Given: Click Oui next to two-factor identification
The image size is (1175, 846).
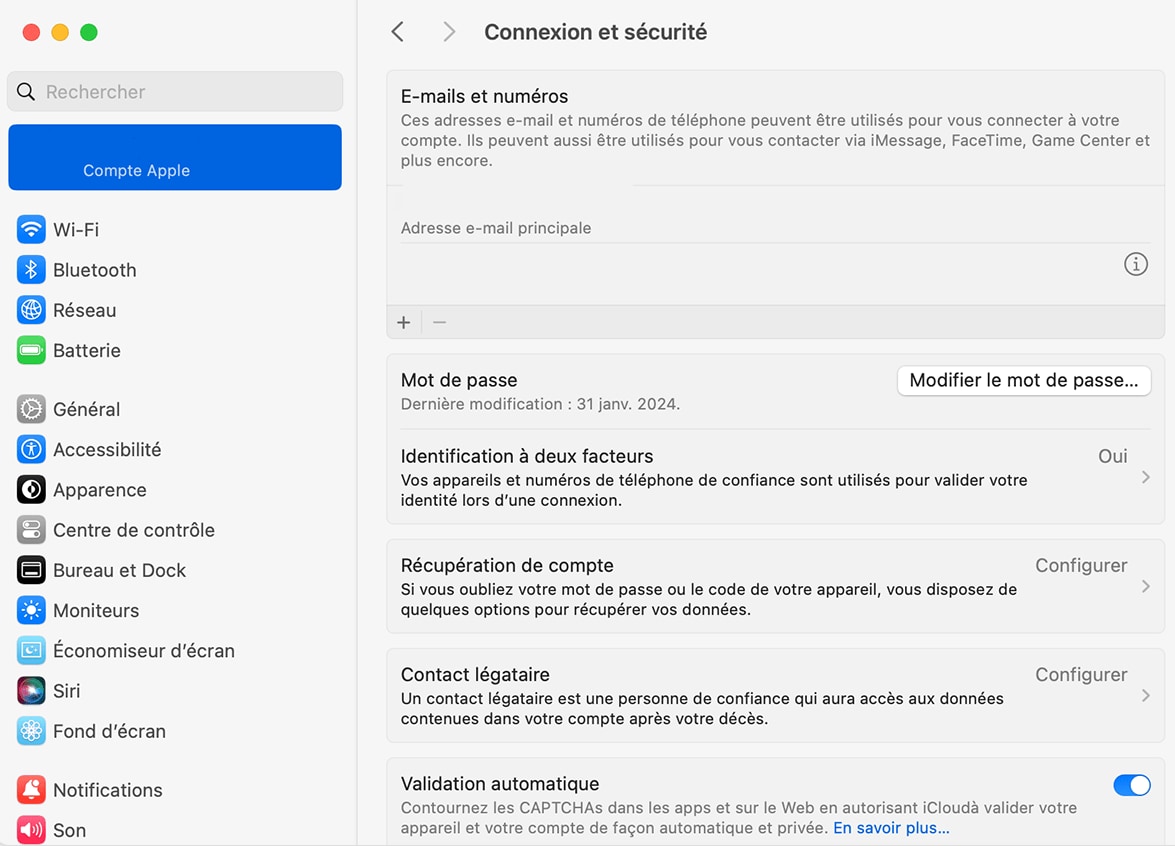Looking at the screenshot, I should (1113, 456).
